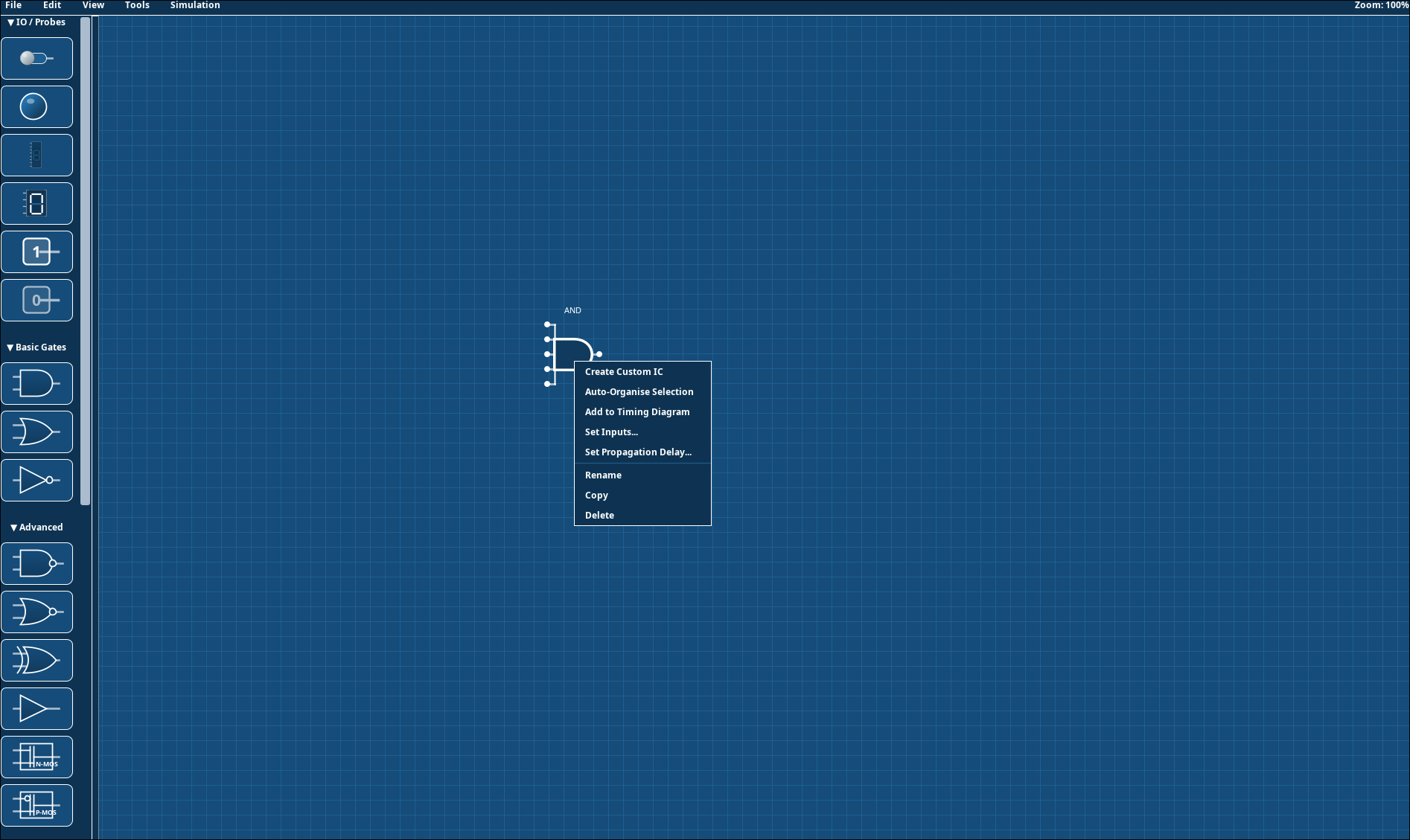This screenshot has width=1410, height=840.
Task: Select the seven-segment display component
Action: tap(36, 203)
